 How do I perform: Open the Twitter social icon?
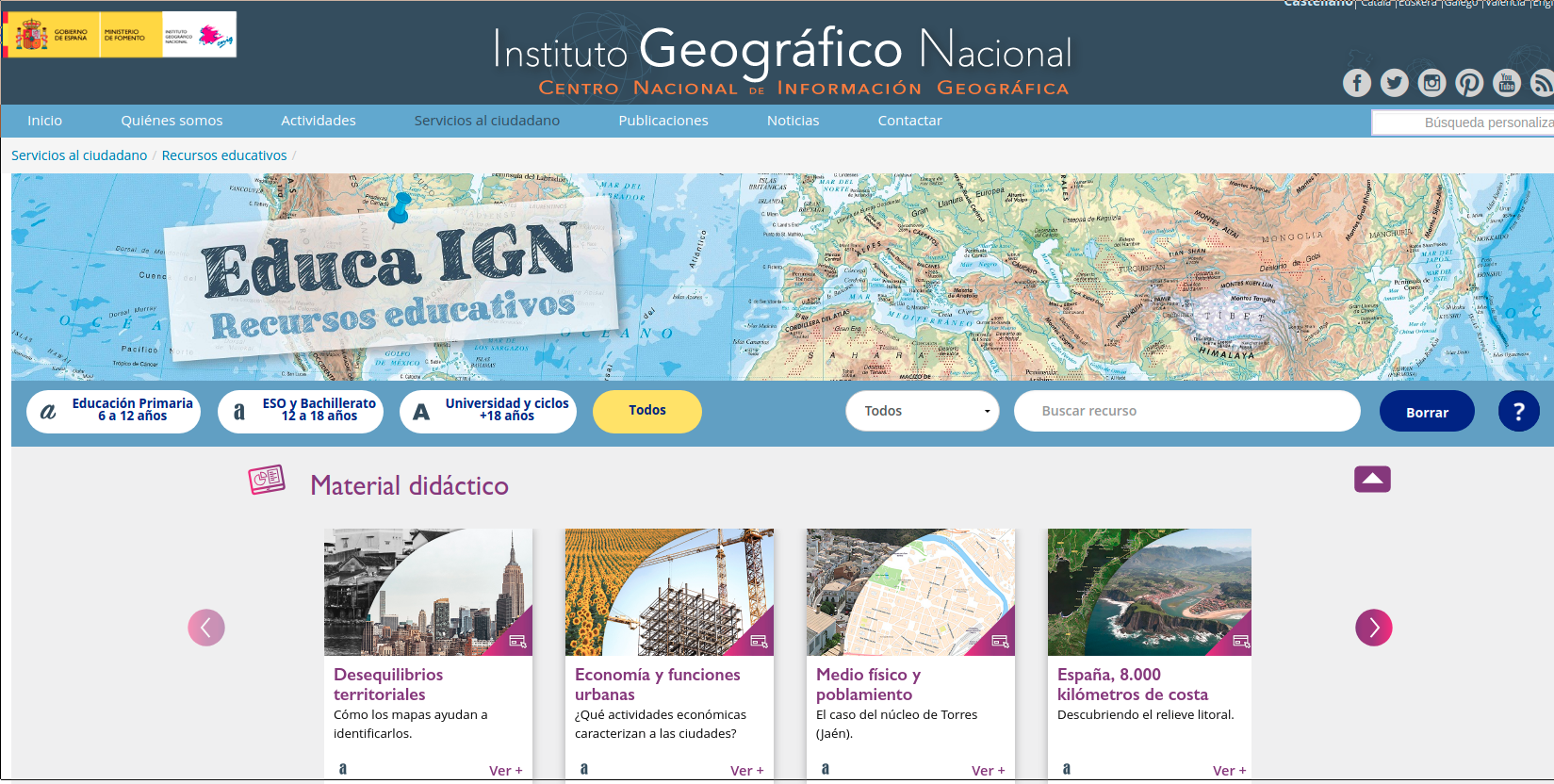pyautogui.click(x=1395, y=83)
